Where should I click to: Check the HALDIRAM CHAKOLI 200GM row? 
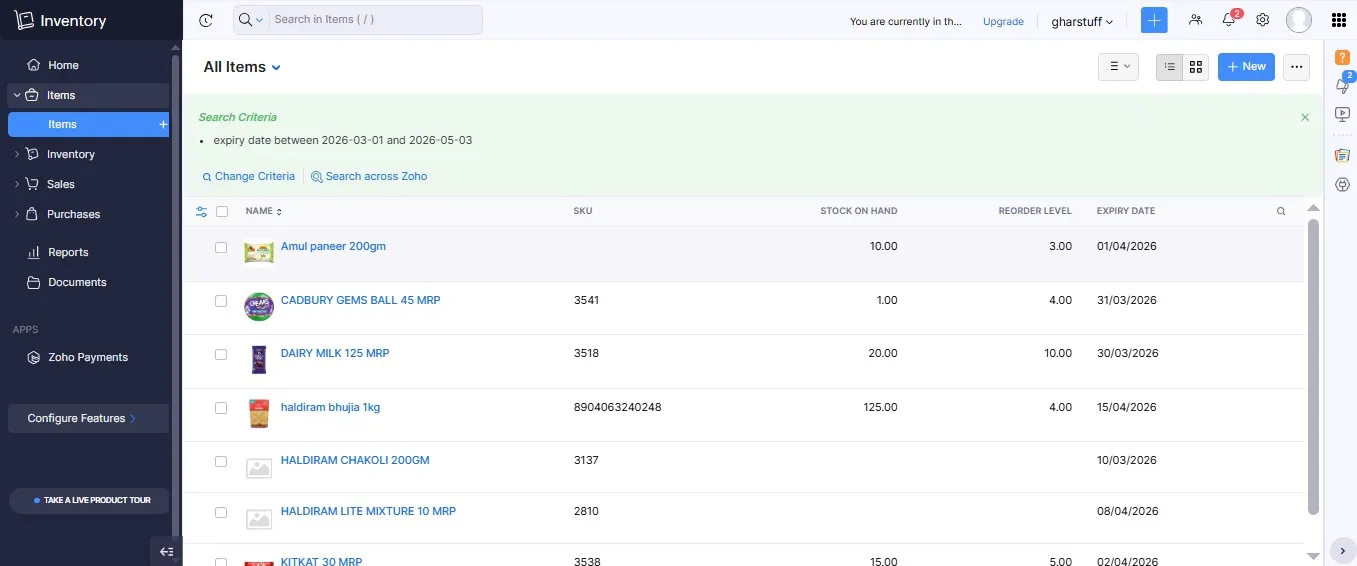click(221, 461)
